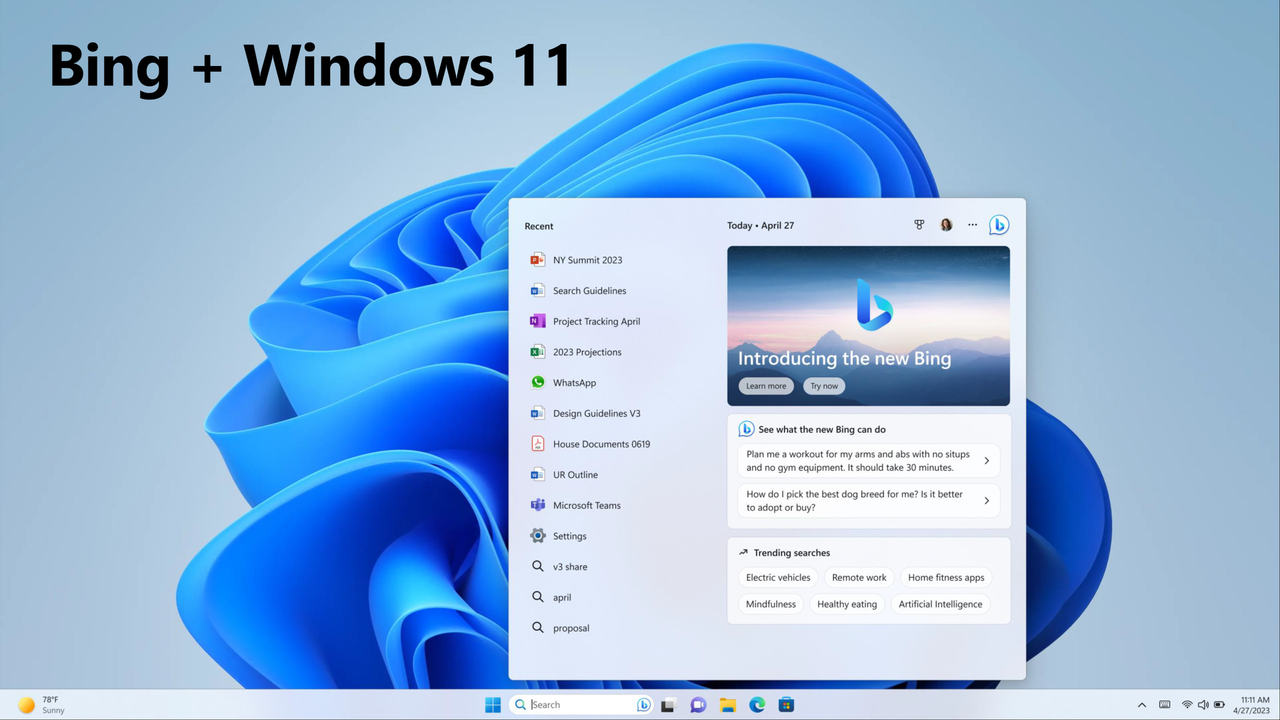Select the Microsoft Teams icon in Recent list
Screen dimensions: 1280x720
538,505
